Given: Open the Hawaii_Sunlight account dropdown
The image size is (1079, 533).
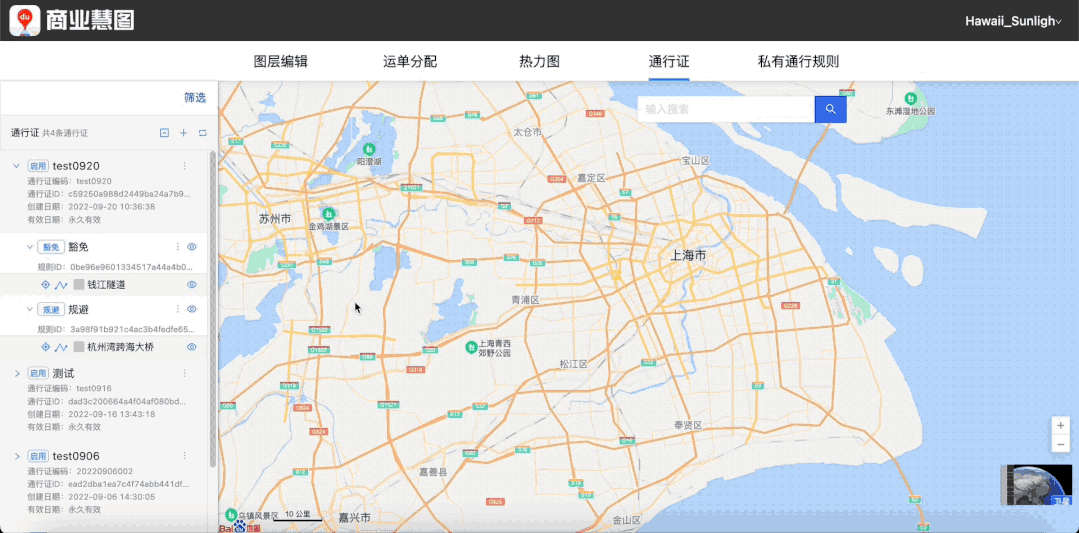Looking at the screenshot, I should [x=1012, y=21].
